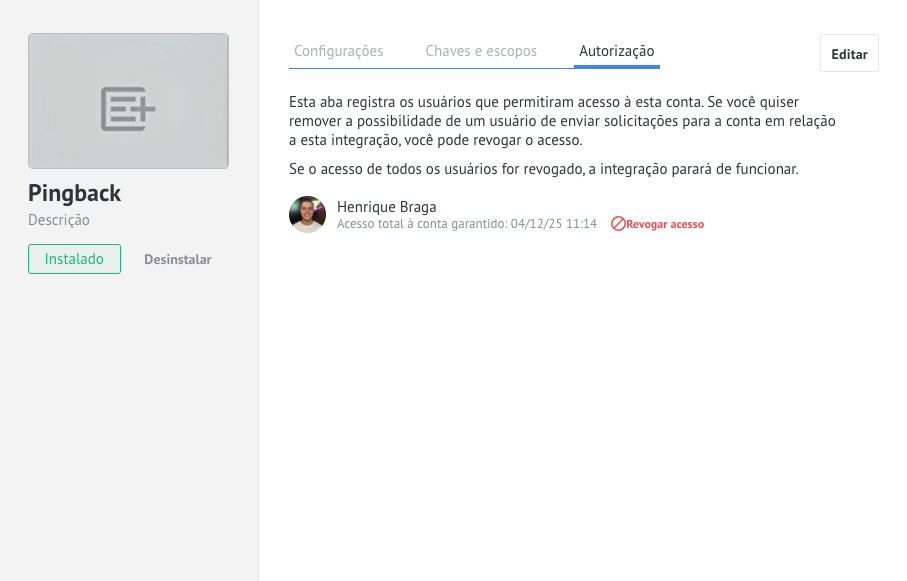Revoke access via the Revogar acesso link
Viewport: 907px width, 581px height.
(664, 224)
